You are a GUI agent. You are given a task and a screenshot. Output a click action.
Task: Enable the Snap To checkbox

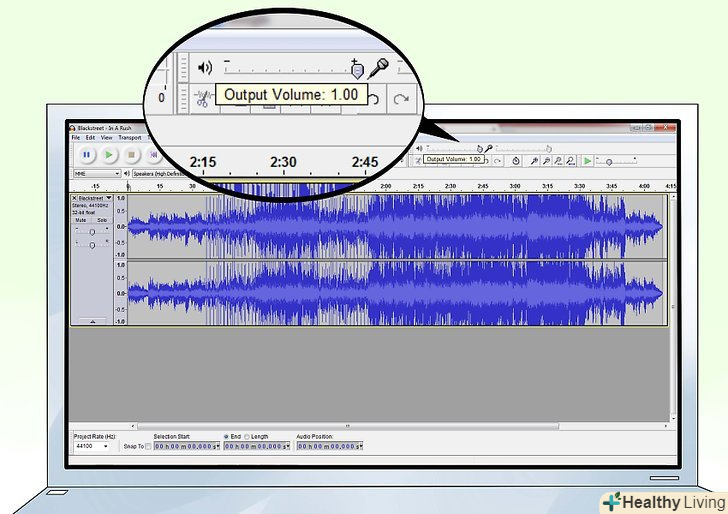point(148,446)
